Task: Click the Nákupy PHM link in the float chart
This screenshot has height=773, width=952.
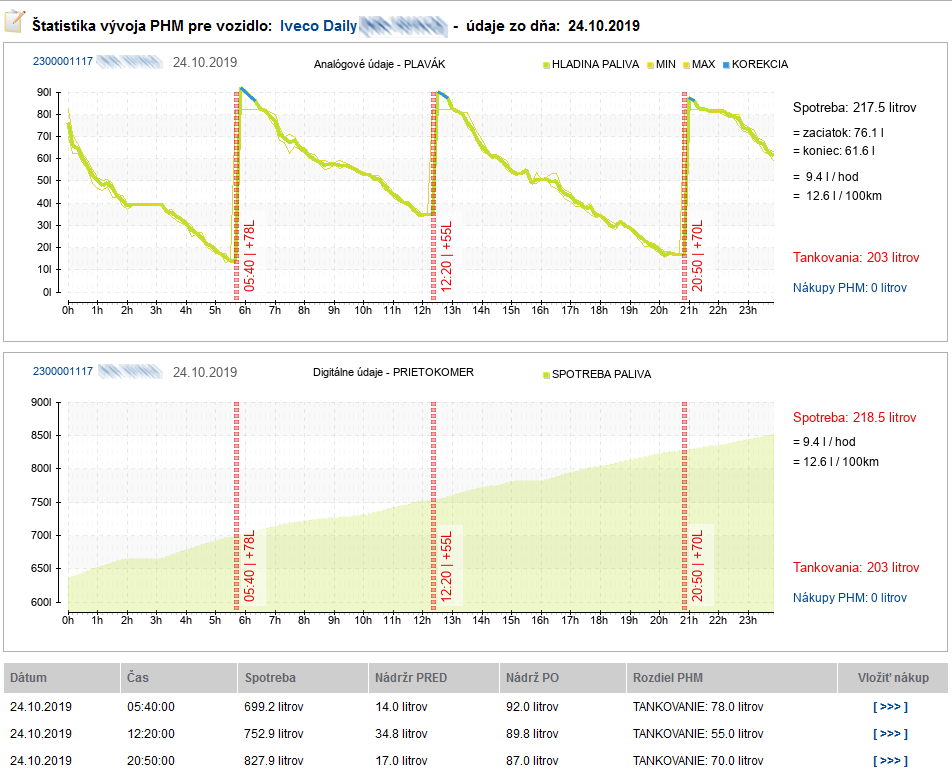Action: [849, 288]
